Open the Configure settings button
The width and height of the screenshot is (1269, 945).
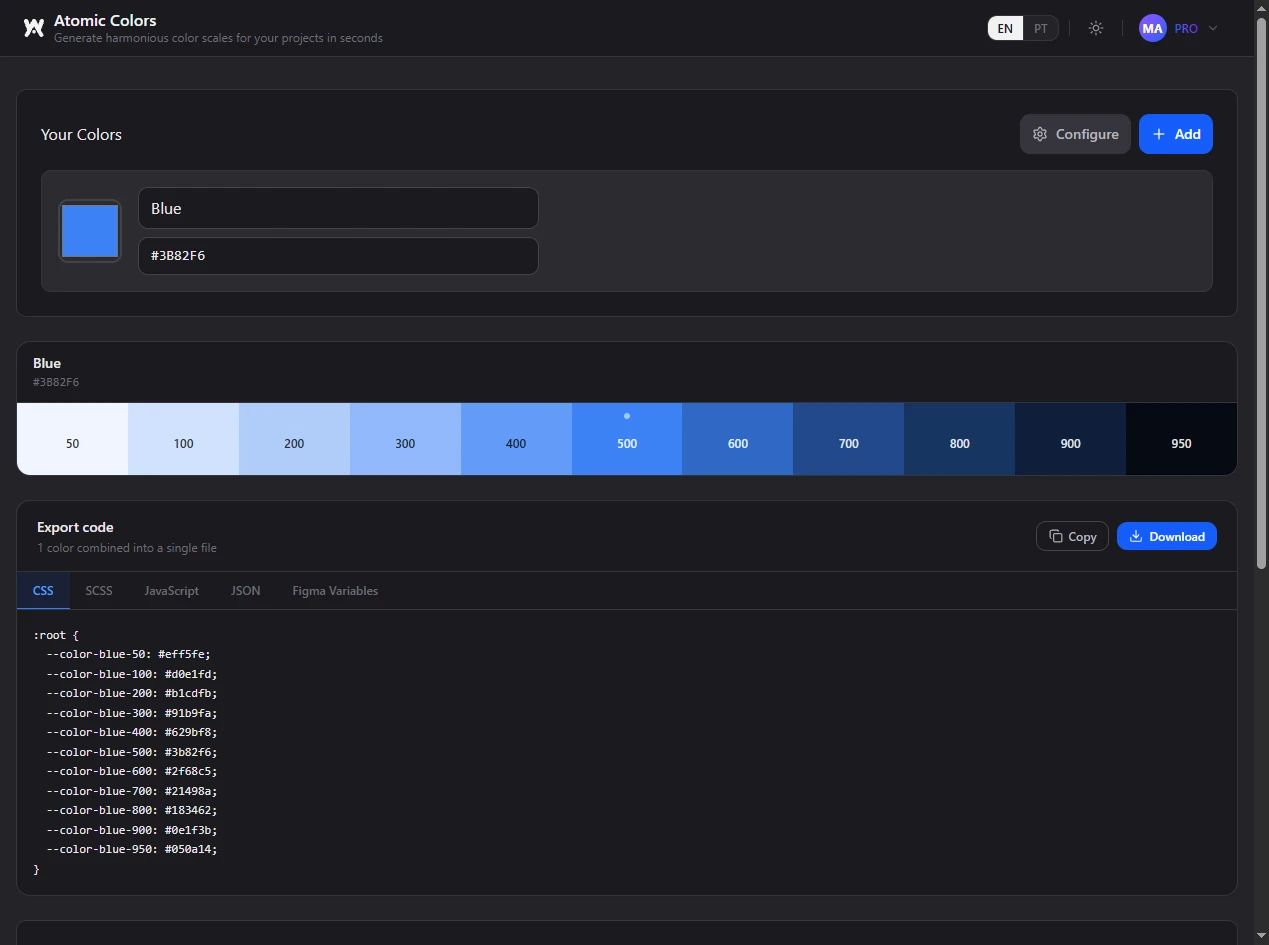(x=1075, y=134)
